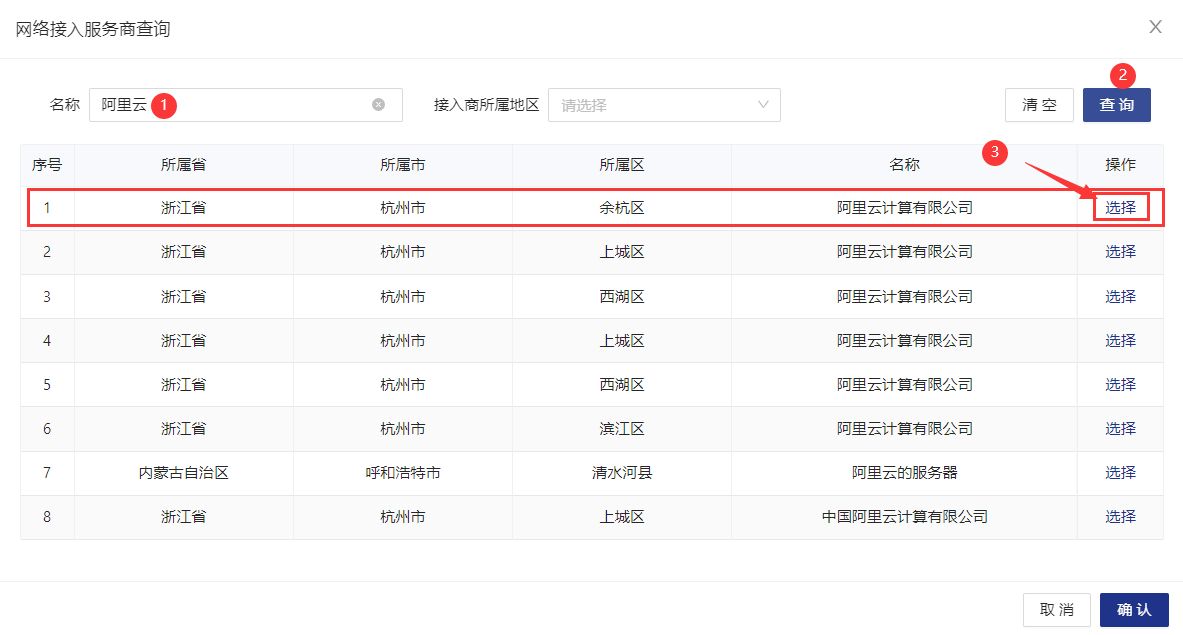Click the 所属省 column header

(184, 164)
